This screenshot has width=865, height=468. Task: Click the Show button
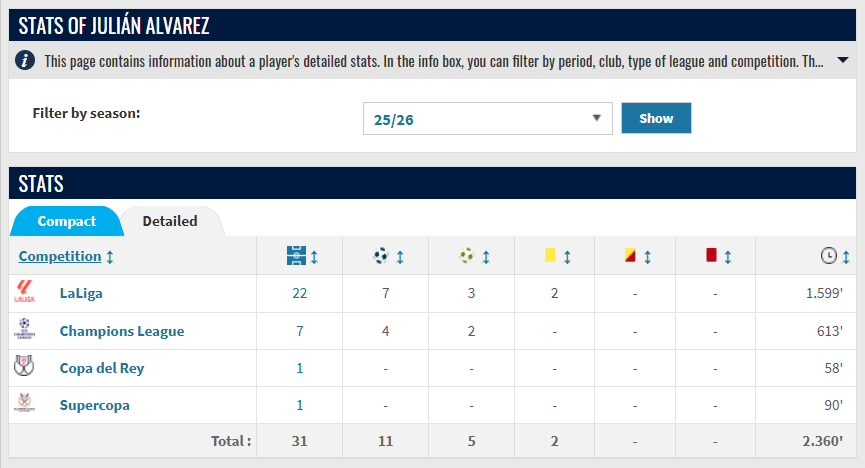656,118
